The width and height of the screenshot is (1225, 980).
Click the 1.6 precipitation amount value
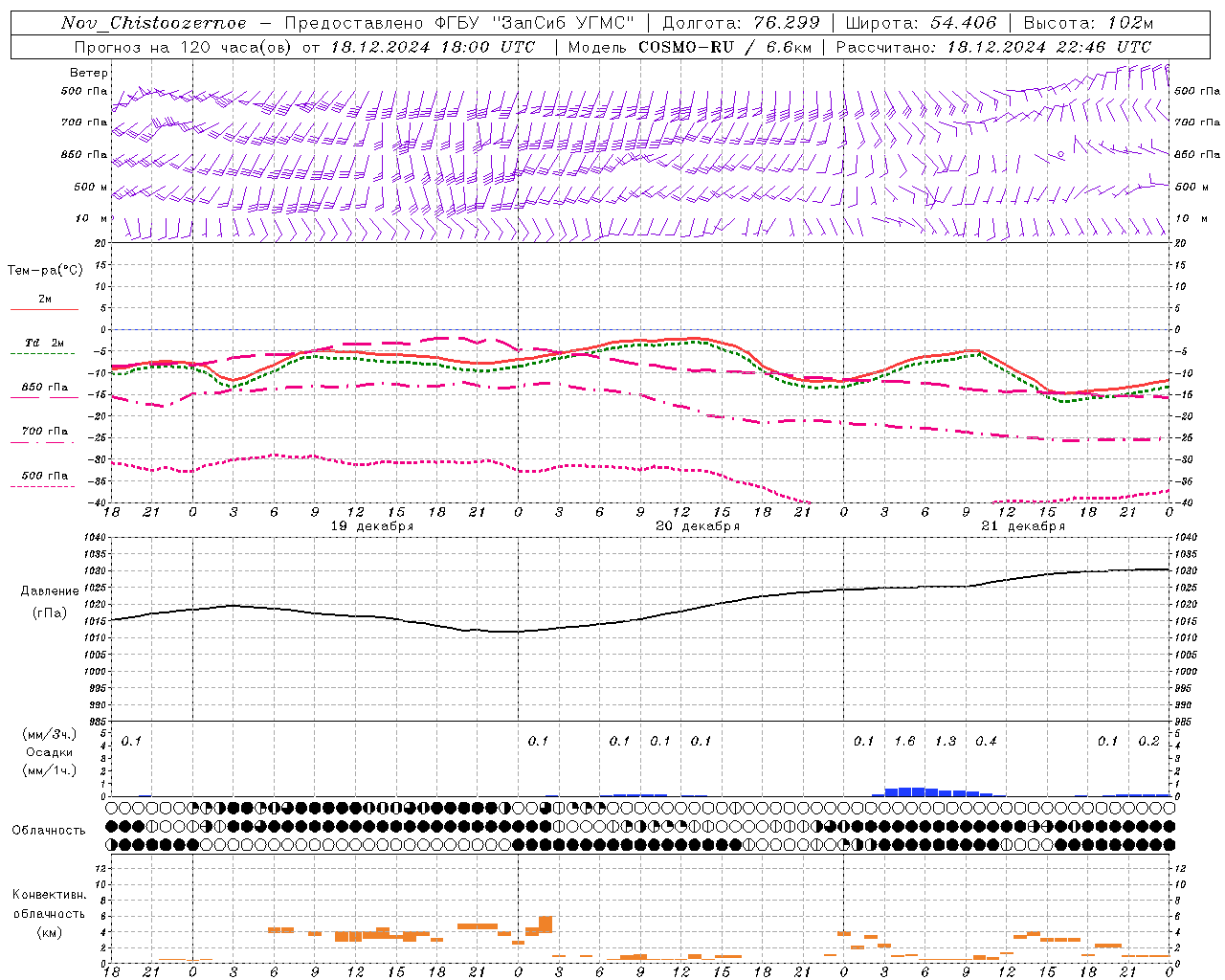pyautogui.click(x=904, y=741)
